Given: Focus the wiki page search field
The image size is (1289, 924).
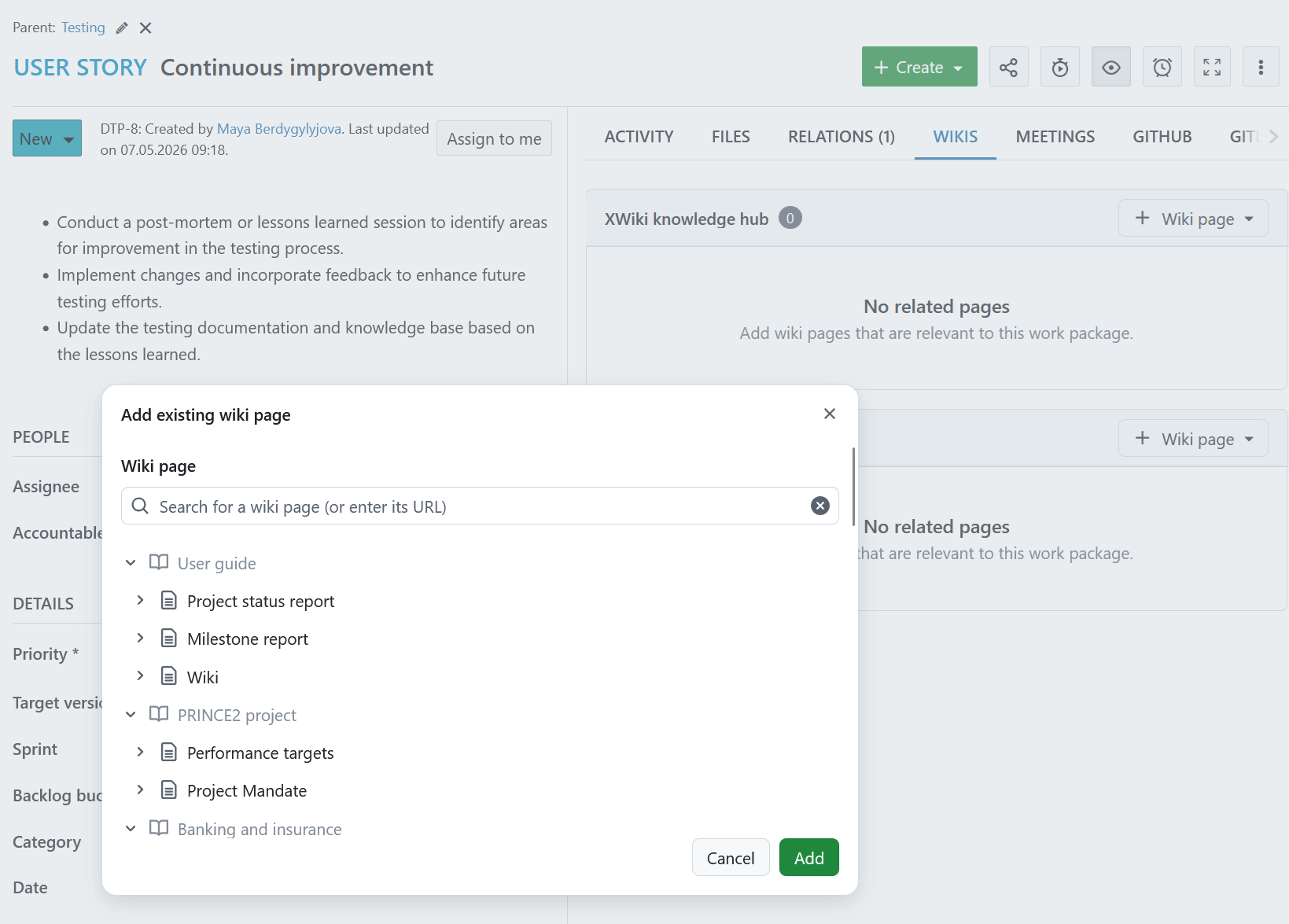Looking at the screenshot, I should (480, 506).
